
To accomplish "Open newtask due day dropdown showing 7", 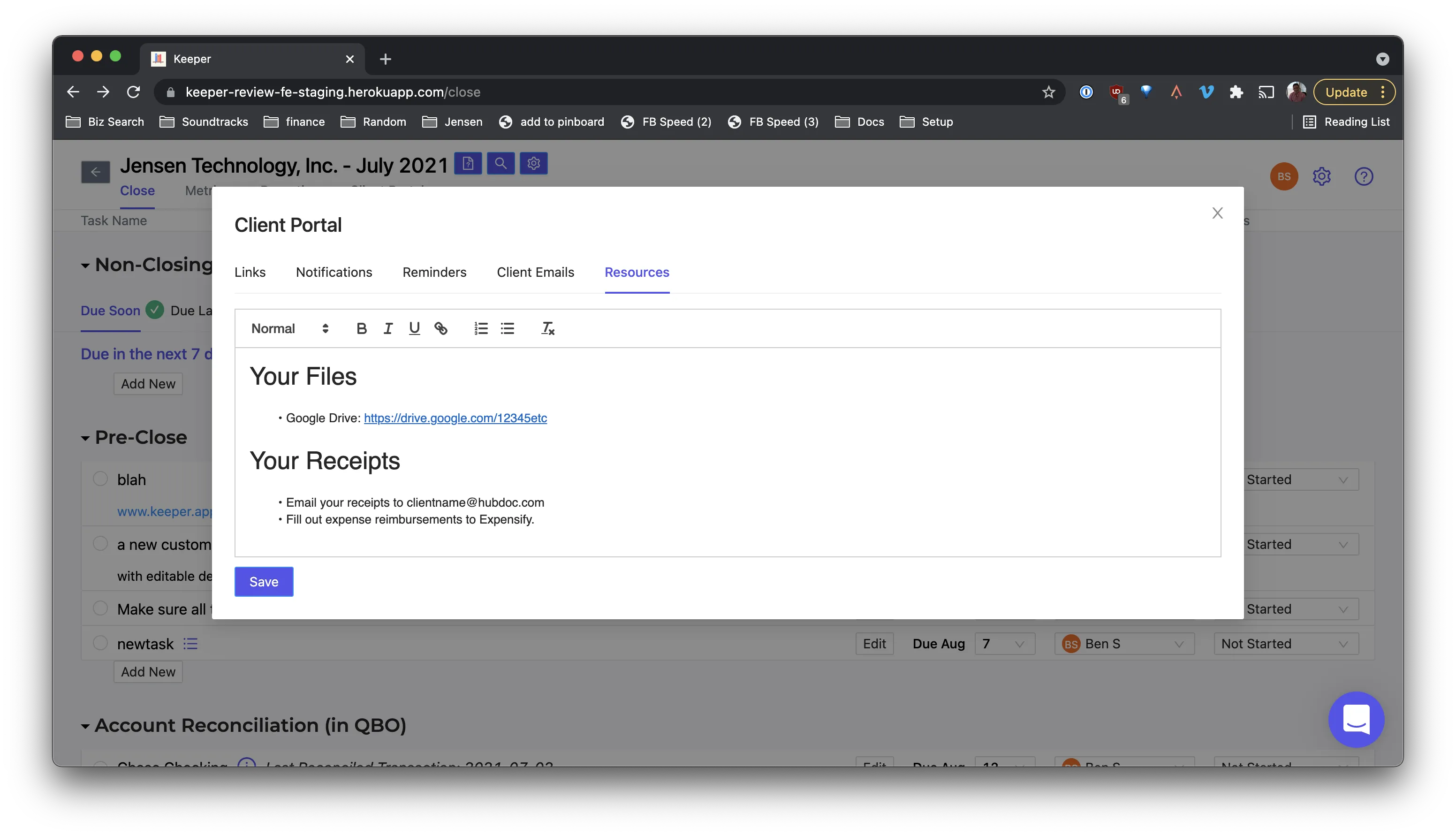I will click(x=1004, y=644).
